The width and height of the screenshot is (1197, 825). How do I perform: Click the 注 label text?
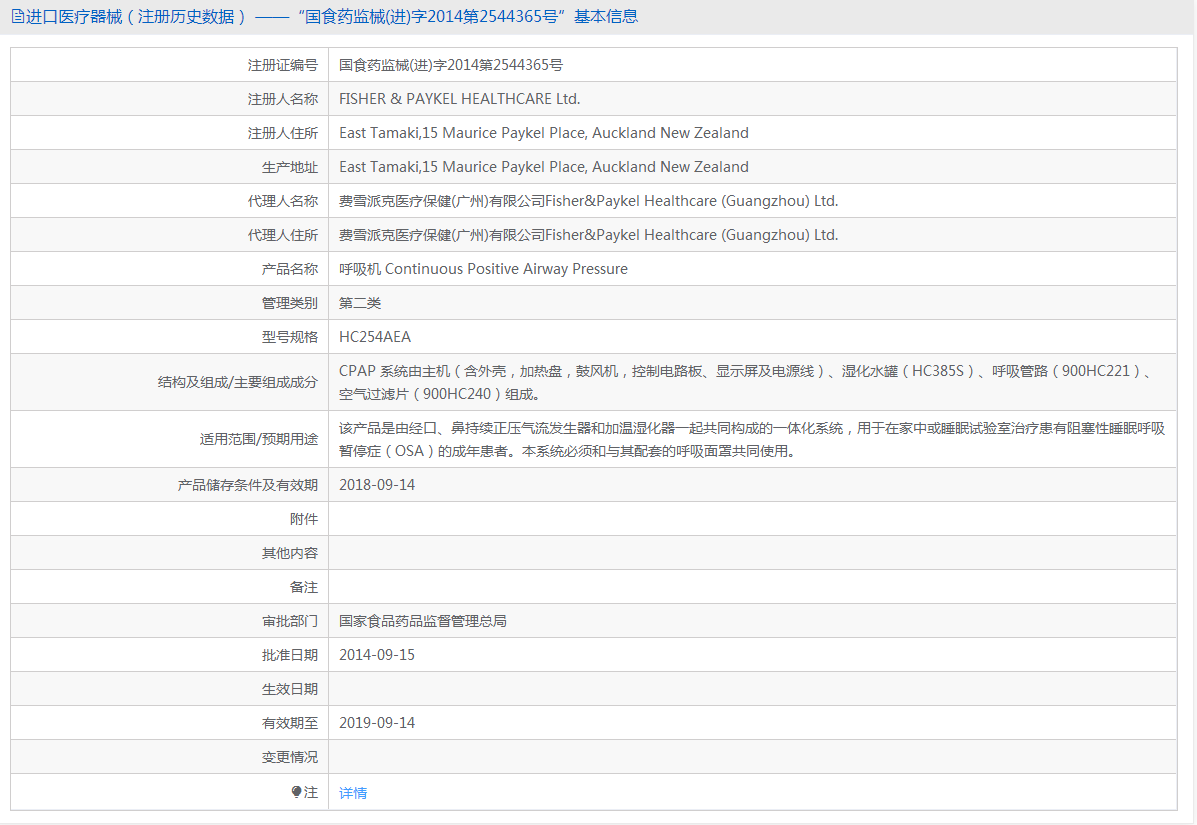tap(311, 792)
